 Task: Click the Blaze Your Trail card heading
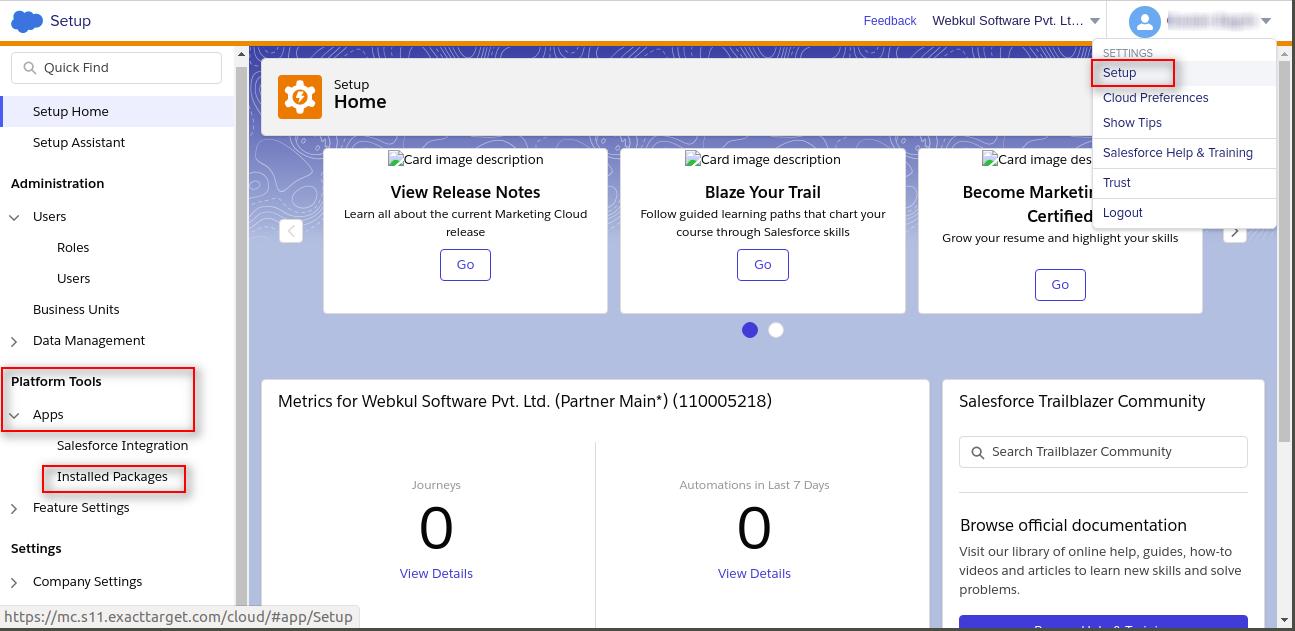coord(762,192)
